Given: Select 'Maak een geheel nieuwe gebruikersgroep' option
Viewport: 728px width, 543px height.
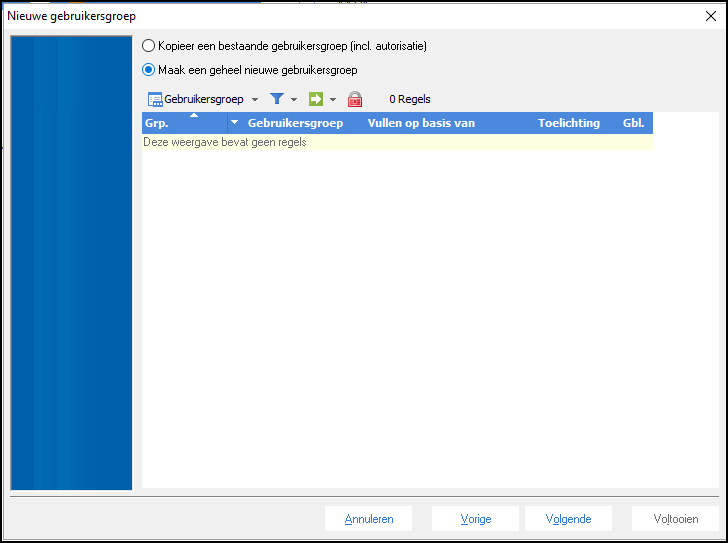Looking at the screenshot, I should [x=149, y=70].
